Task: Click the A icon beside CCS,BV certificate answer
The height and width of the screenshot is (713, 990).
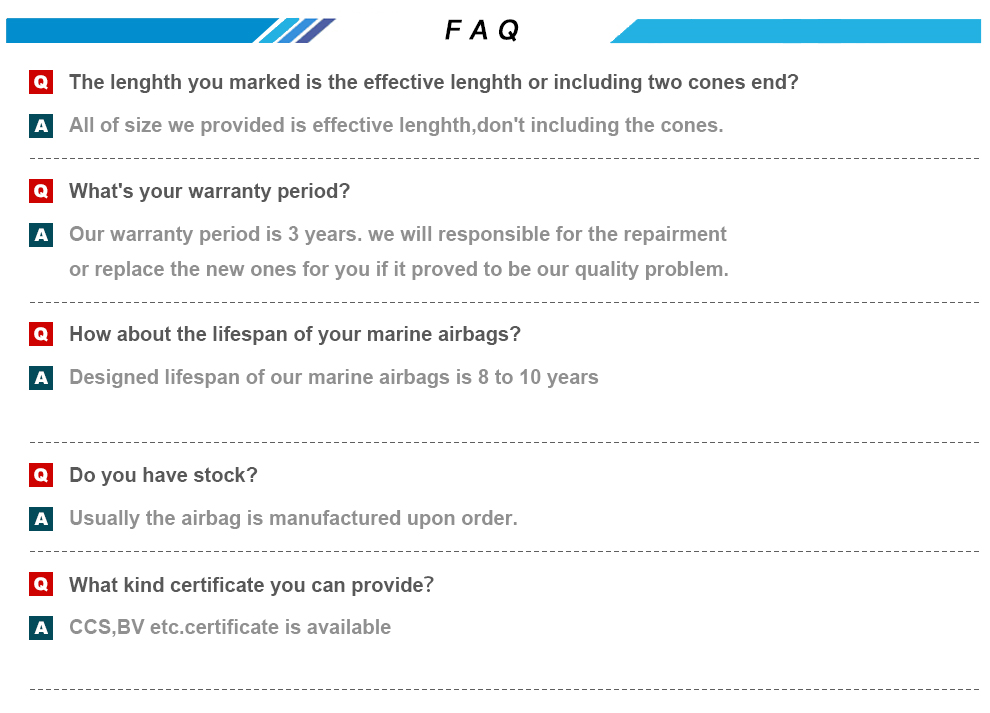Action: 40,628
